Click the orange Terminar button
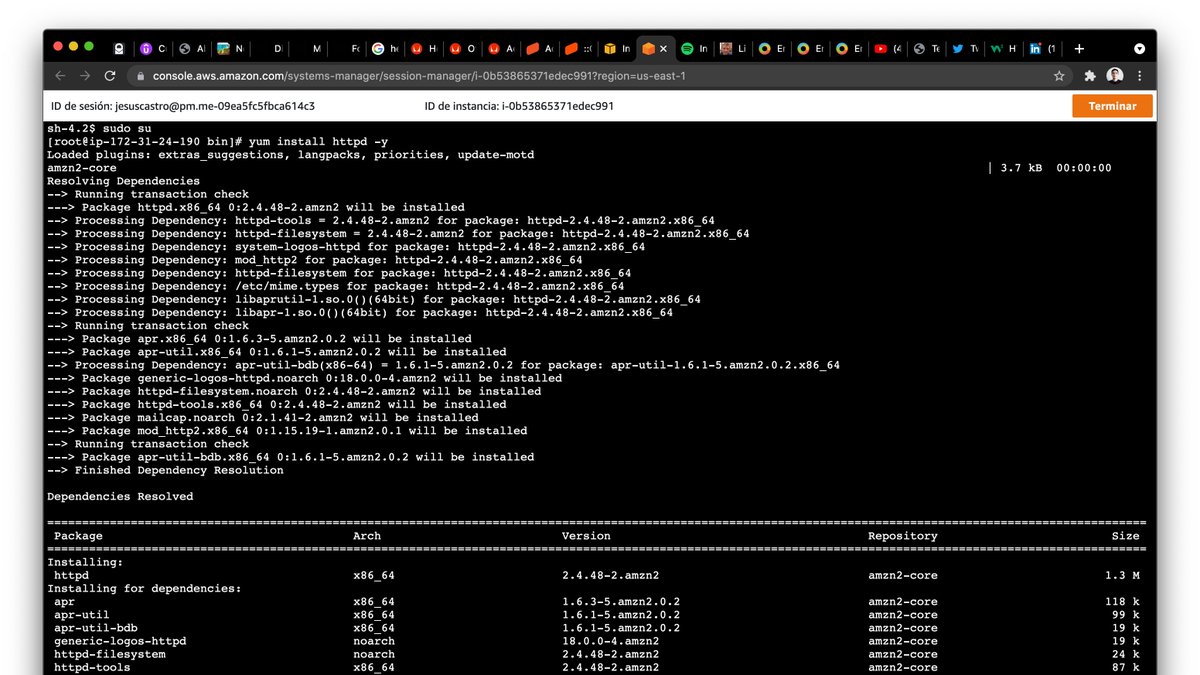The image size is (1200, 675). point(1112,105)
